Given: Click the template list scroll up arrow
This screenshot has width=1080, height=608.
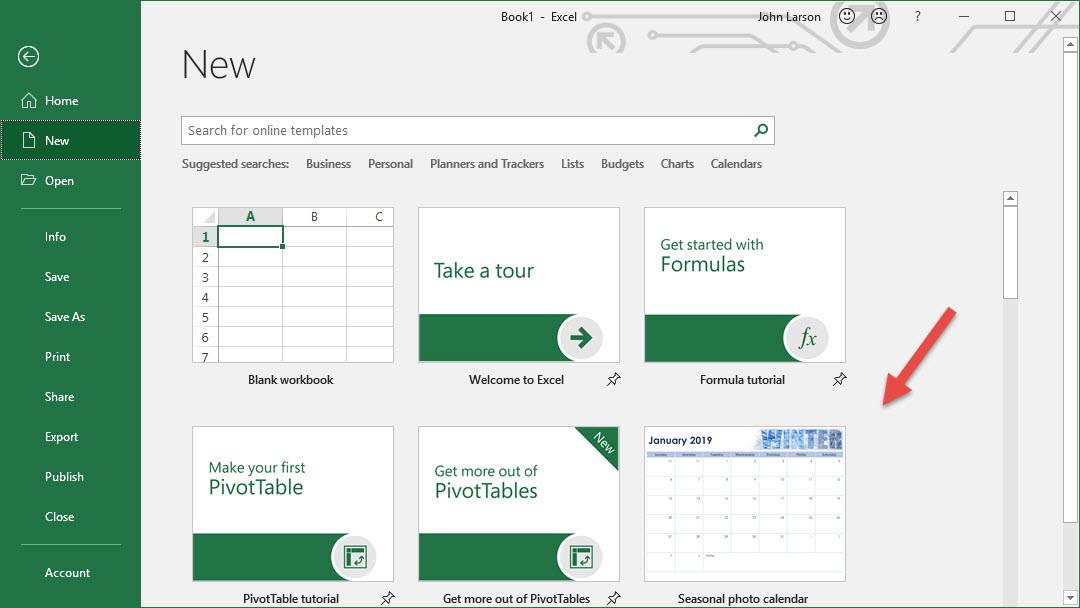Looking at the screenshot, I should 1010,198.
